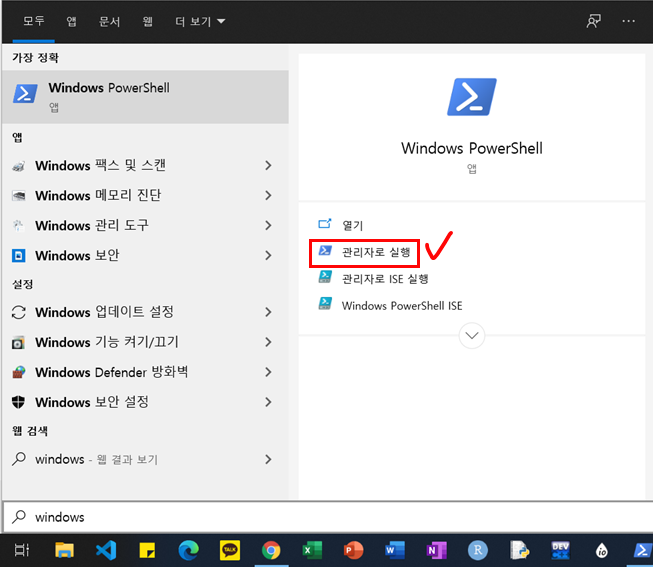Click the Windows 팩스 및 스캔 app icon

pyautogui.click(x=18, y=166)
